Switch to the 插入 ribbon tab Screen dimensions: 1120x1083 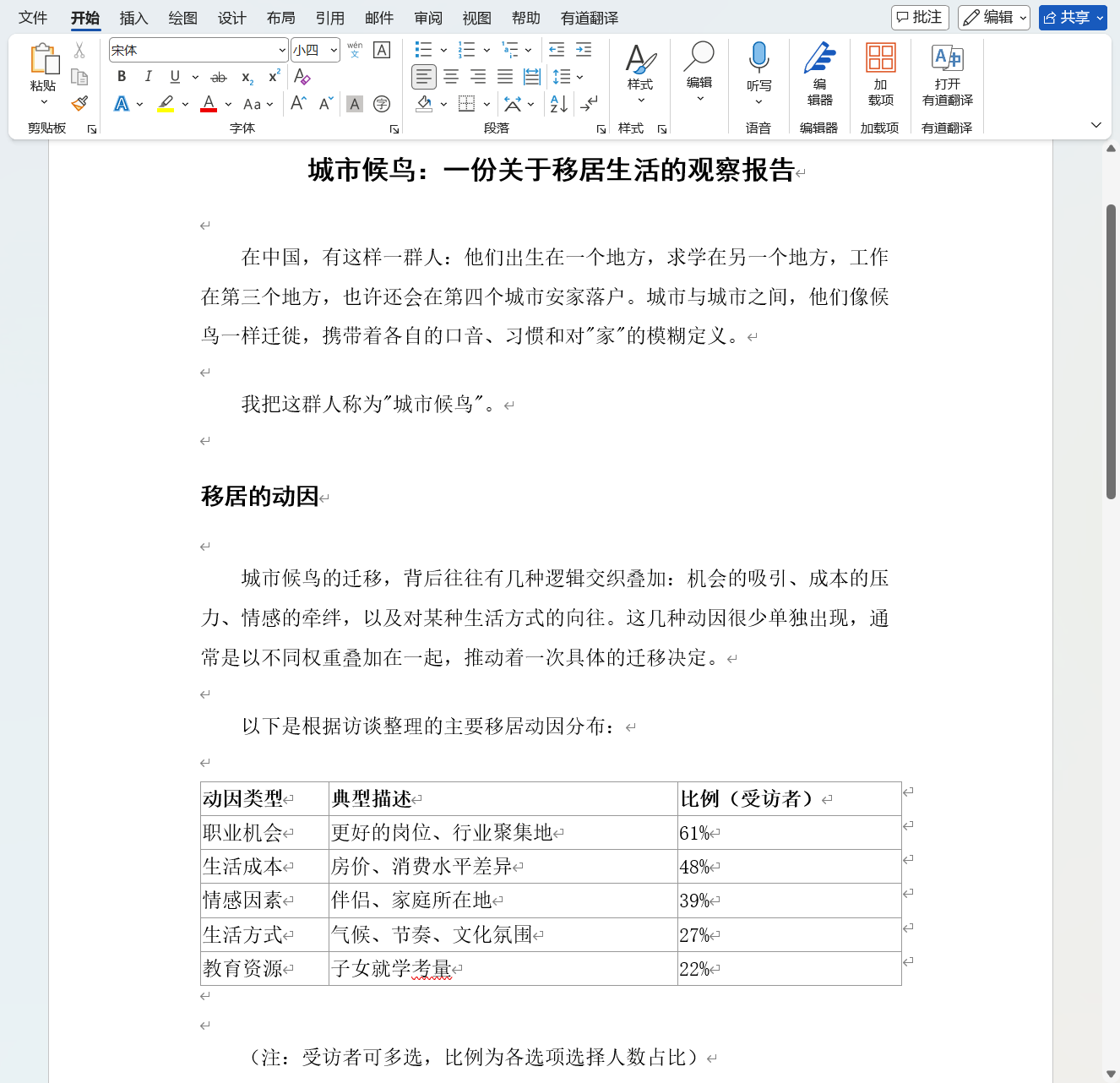point(133,18)
